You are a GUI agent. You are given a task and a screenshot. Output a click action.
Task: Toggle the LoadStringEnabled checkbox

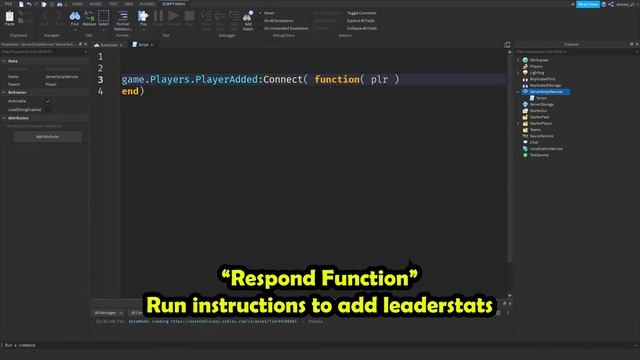click(x=48, y=110)
